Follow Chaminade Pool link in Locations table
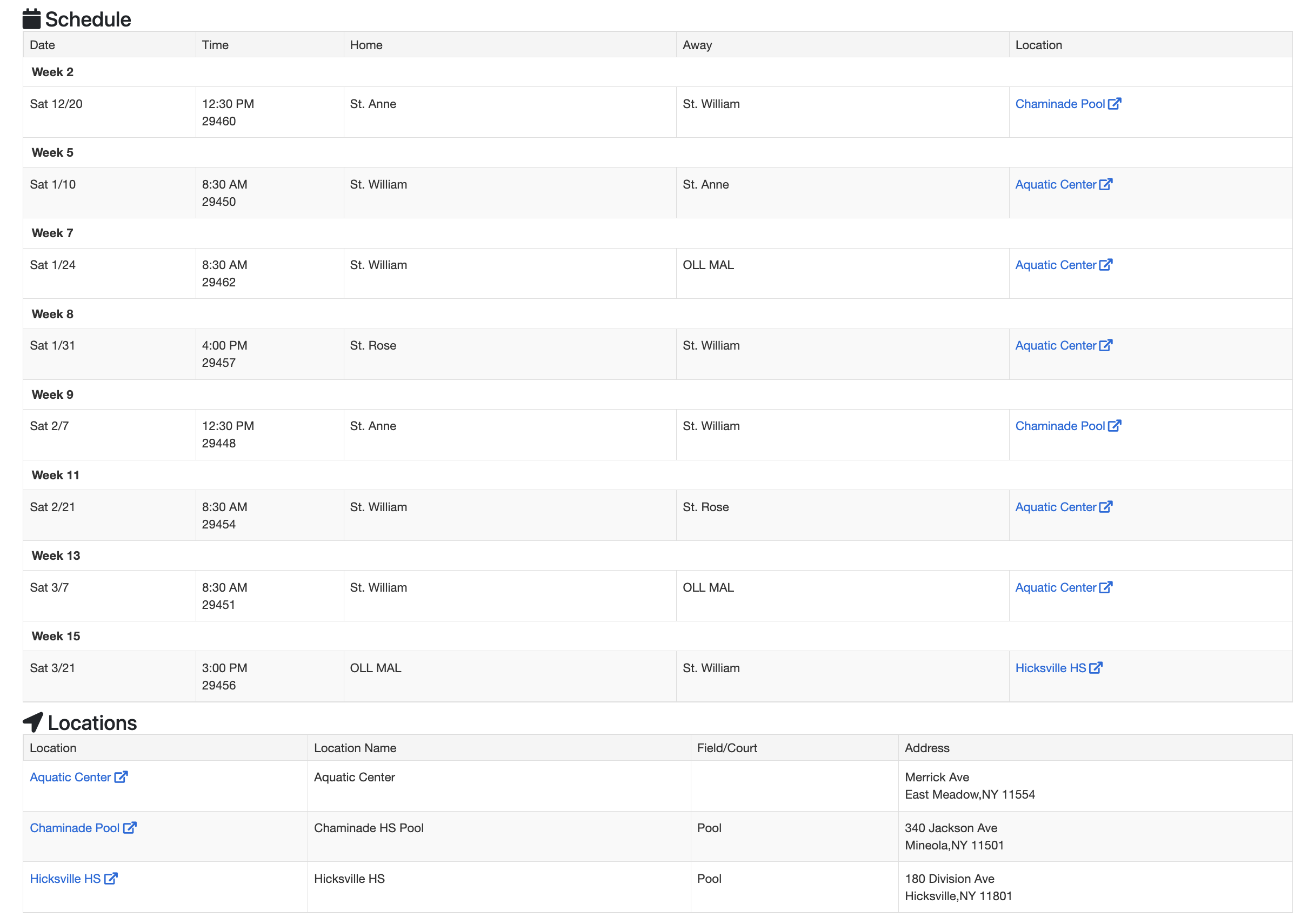1308x924 pixels. pyautogui.click(x=75, y=828)
